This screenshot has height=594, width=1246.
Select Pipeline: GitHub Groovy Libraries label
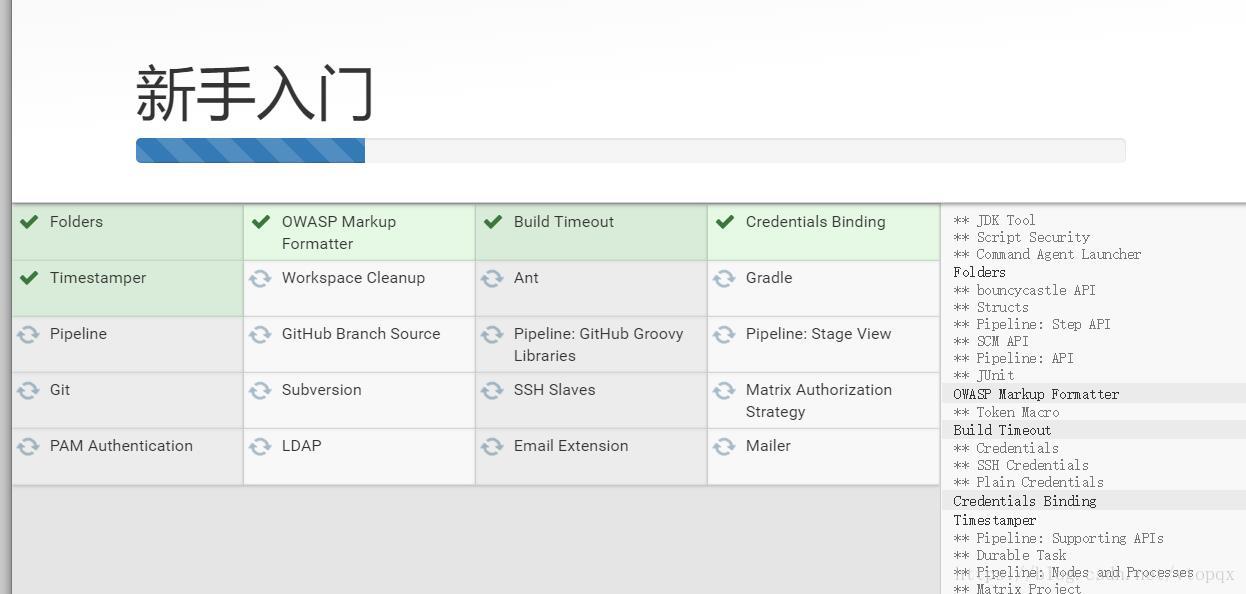599,345
